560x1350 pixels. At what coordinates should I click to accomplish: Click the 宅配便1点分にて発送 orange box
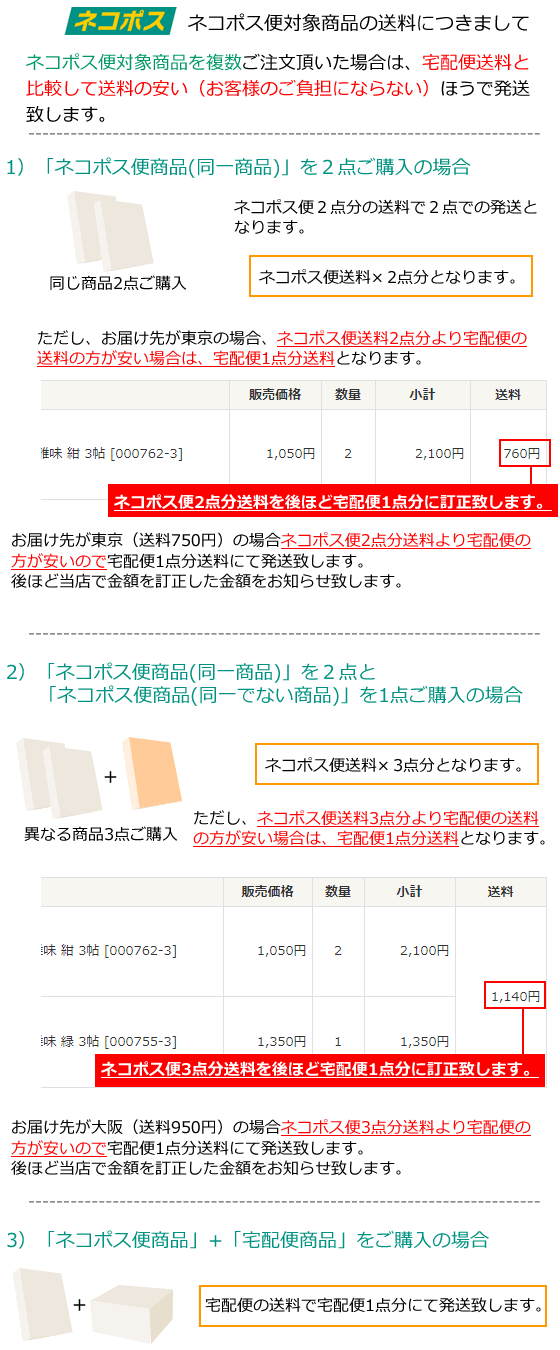[x=375, y=1306]
